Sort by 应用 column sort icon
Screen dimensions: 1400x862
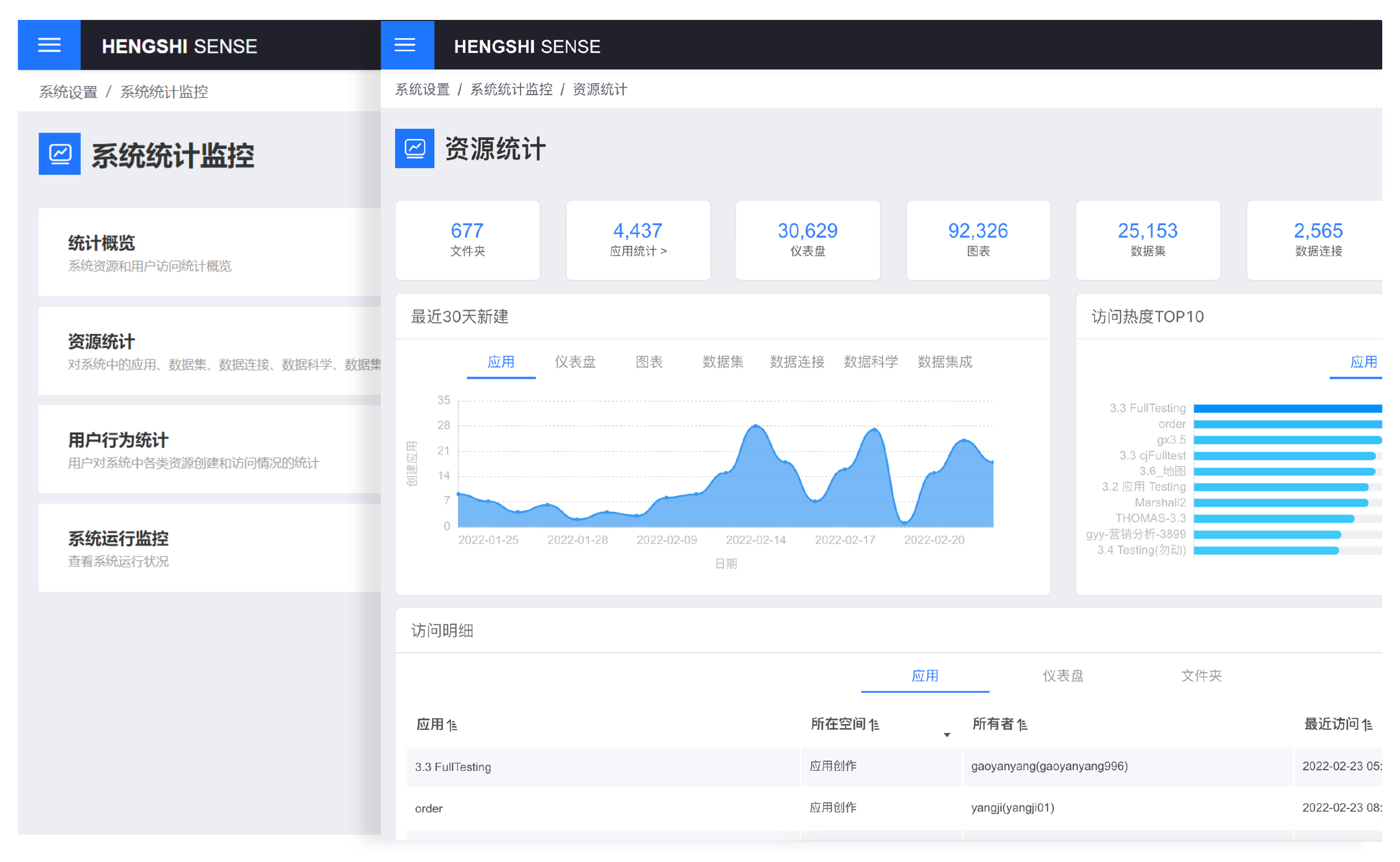[452, 725]
